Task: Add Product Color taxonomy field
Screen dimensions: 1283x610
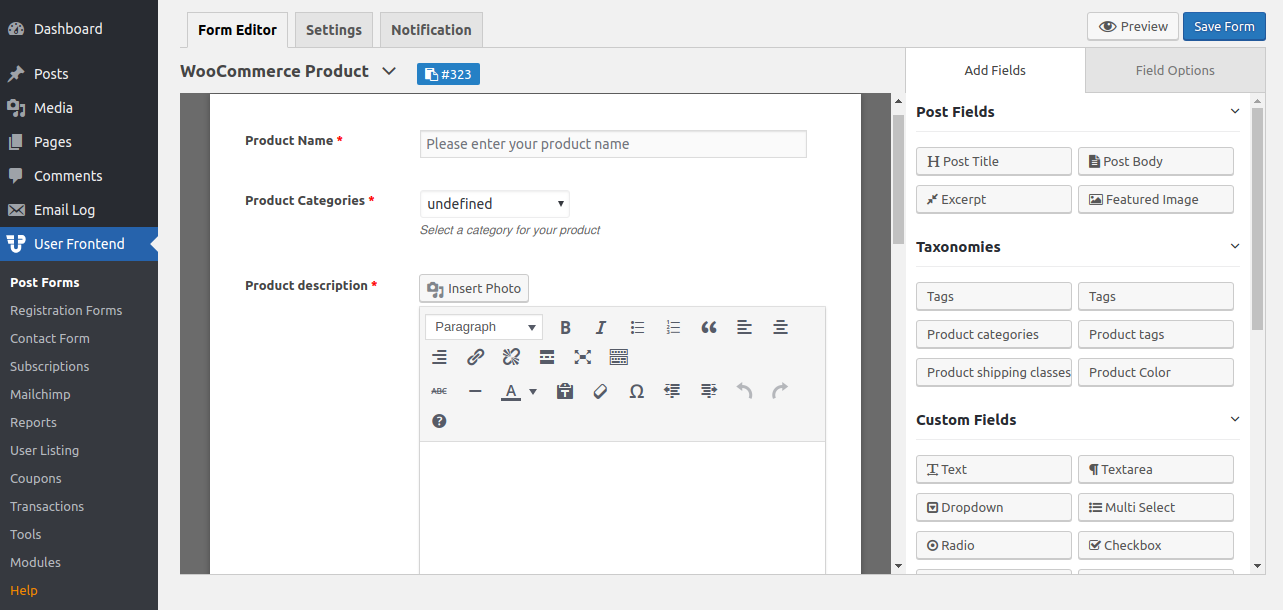Action: coord(1156,372)
